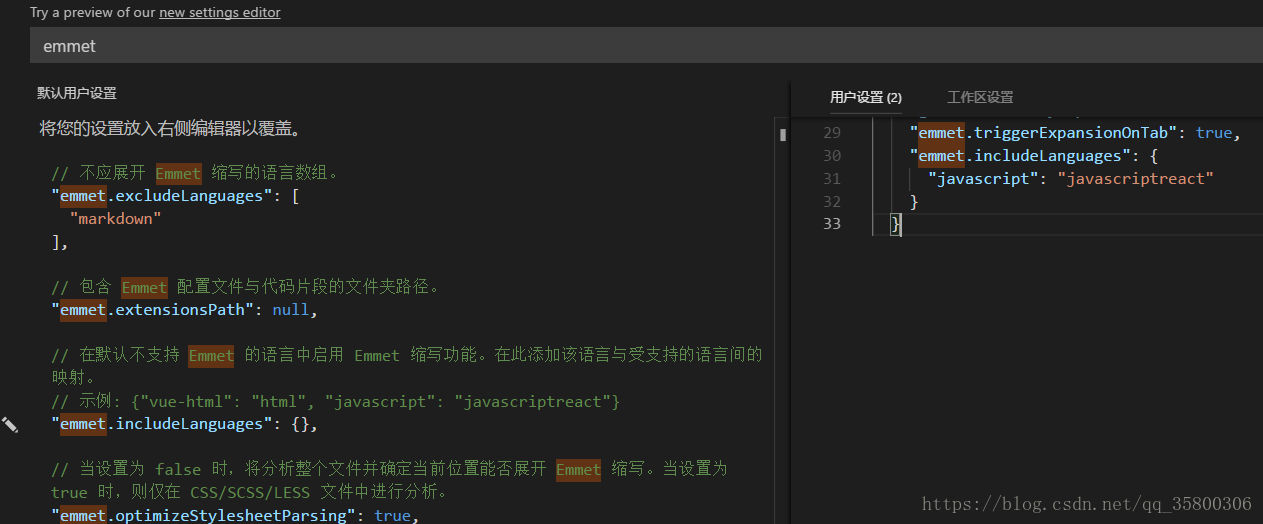Click emmet.includeLanguages in the default settings pane
1263x524 pixels.
pyautogui.click(x=162, y=424)
